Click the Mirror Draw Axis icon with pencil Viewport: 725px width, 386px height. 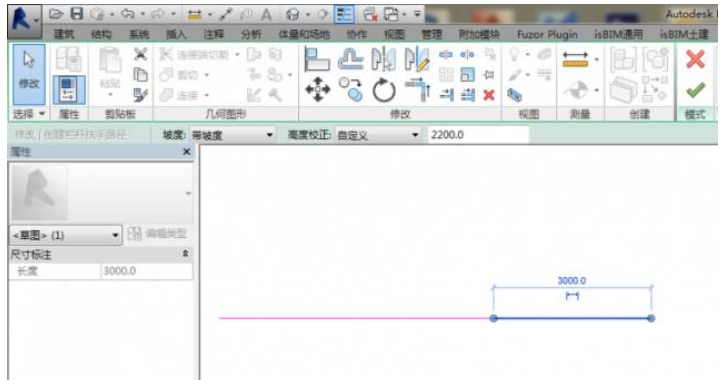coord(417,59)
